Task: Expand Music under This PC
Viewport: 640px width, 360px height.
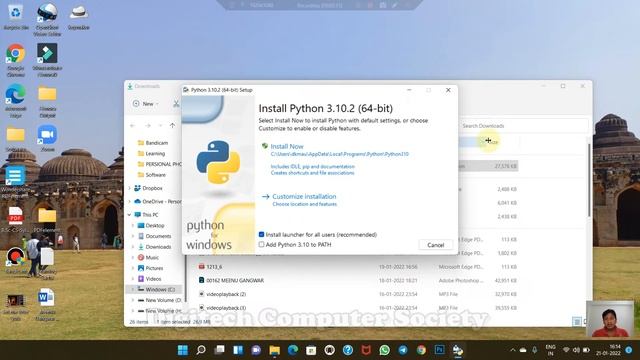Action: [x=133, y=258]
